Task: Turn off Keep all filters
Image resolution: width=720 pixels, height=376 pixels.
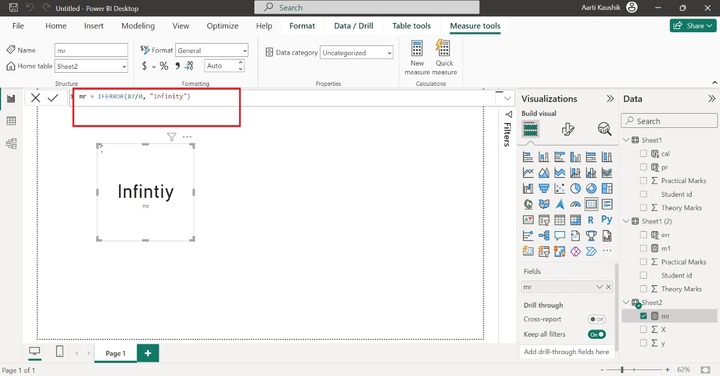Action: tap(597, 334)
